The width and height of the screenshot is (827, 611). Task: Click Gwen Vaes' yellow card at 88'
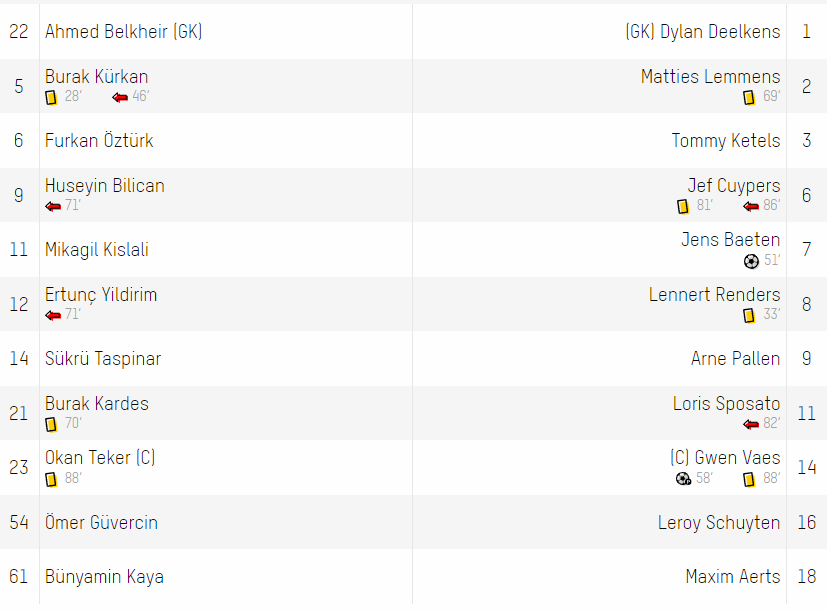(x=749, y=479)
